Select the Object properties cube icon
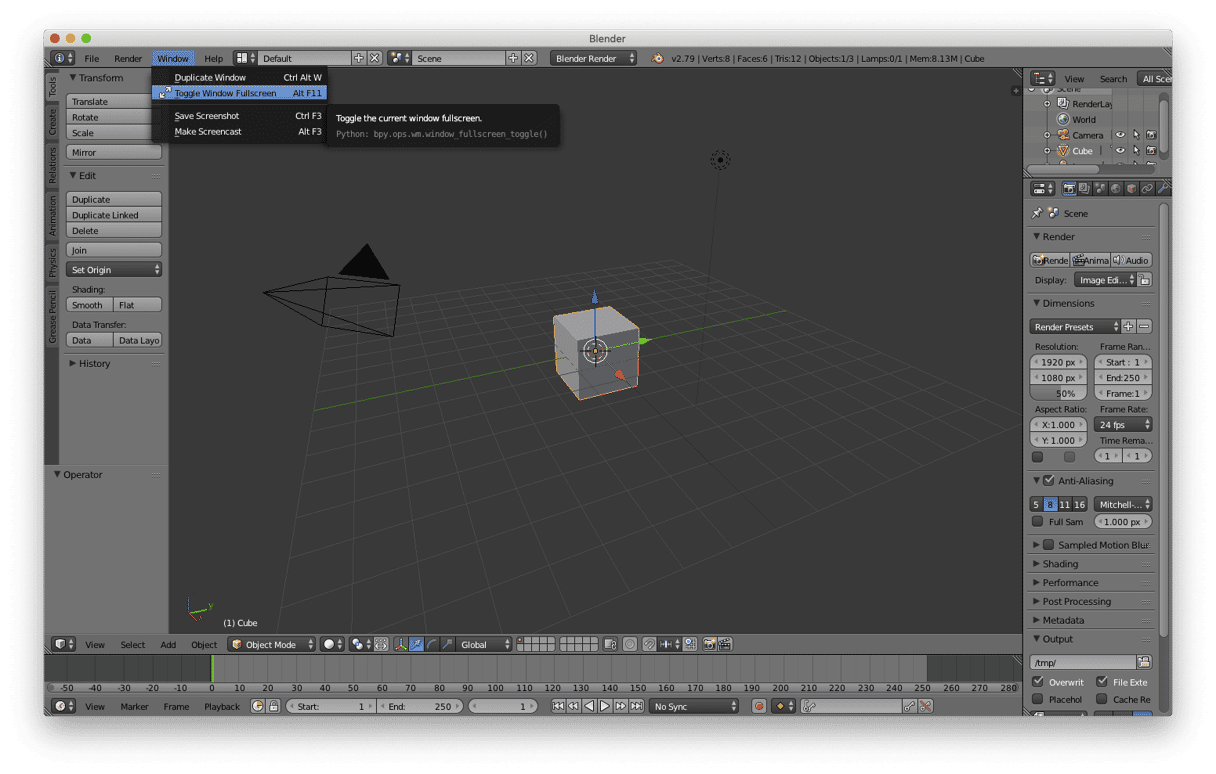Image resolution: width=1216 pixels, height=774 pixels. (x=1131, y=188)
